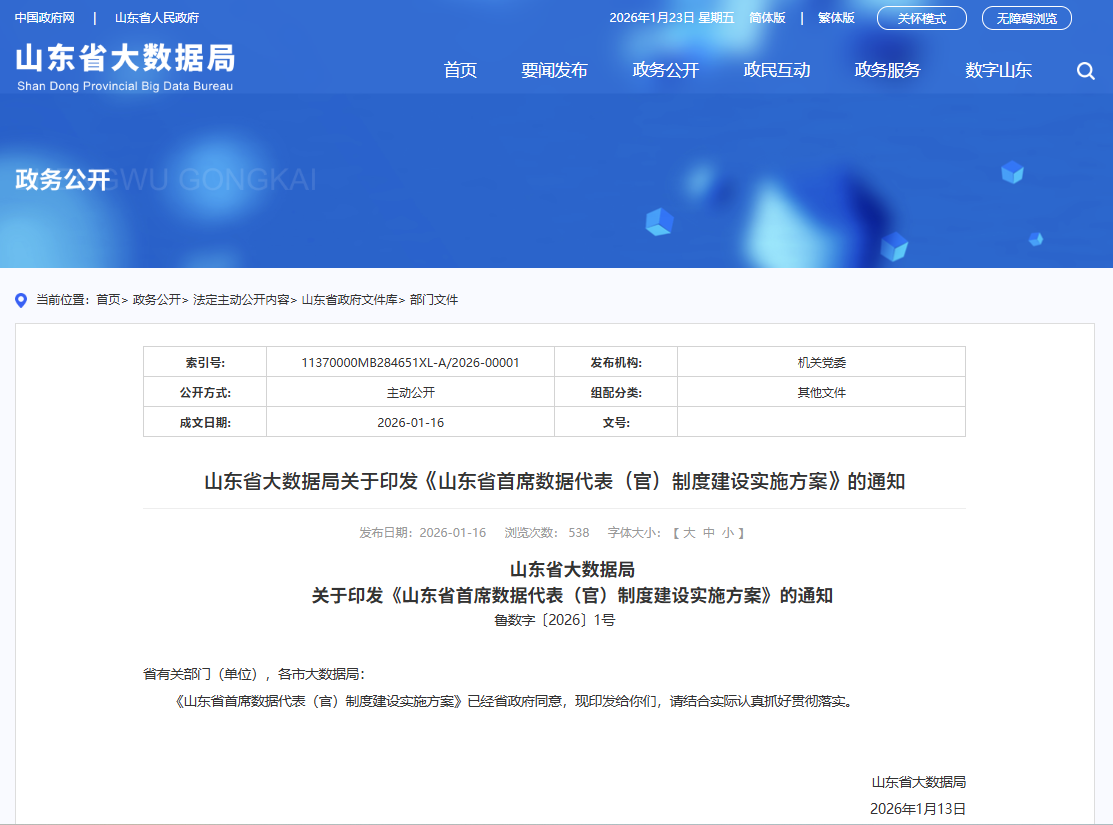Open the 要闻发布 navigation menu
Image resolution: width=1113 pixels, height=825 pixels.
pos(555,70)
